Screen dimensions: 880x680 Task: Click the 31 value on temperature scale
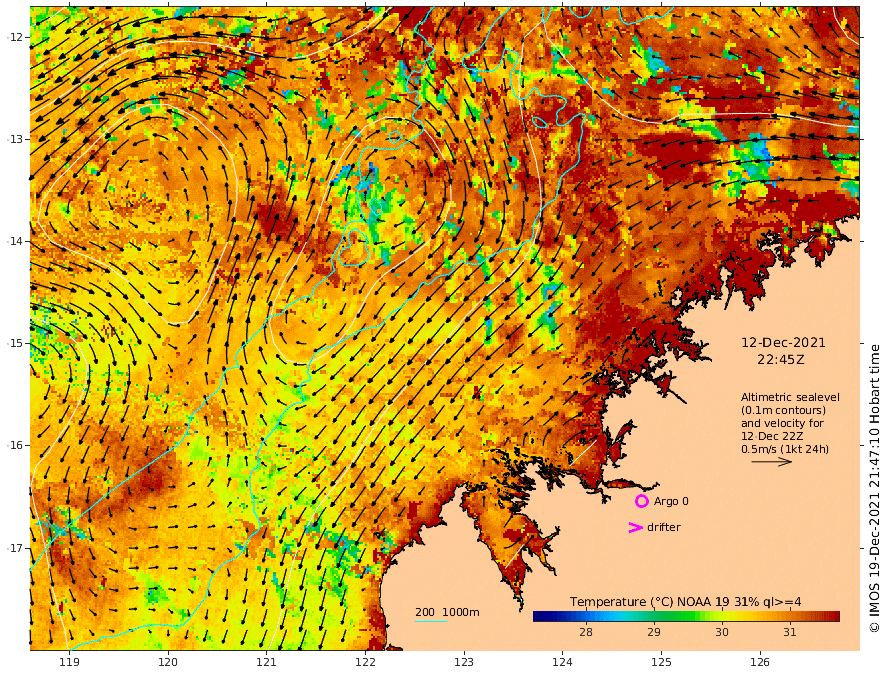(790, 632)
